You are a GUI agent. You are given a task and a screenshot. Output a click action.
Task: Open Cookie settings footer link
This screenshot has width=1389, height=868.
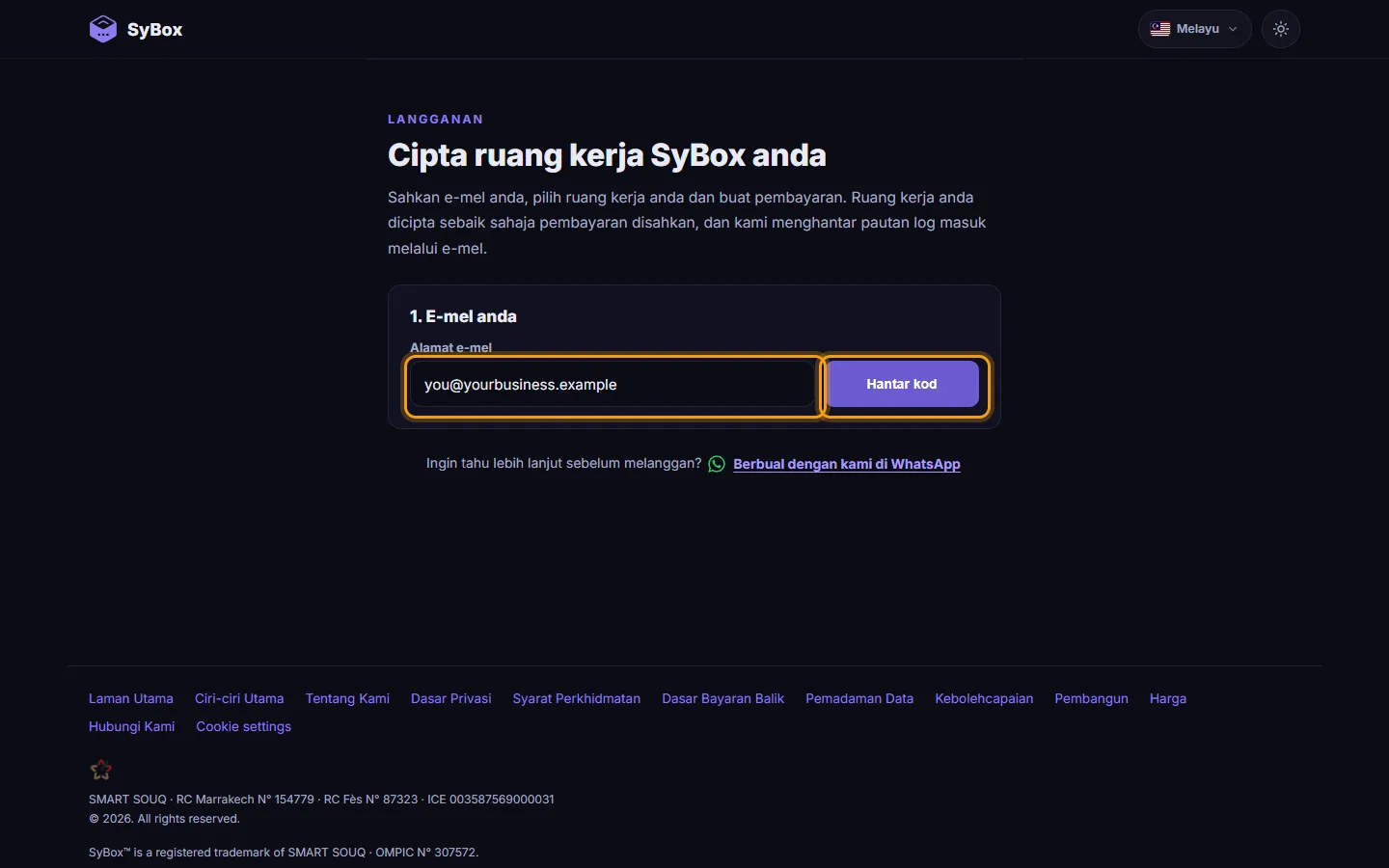pos(244,726)
